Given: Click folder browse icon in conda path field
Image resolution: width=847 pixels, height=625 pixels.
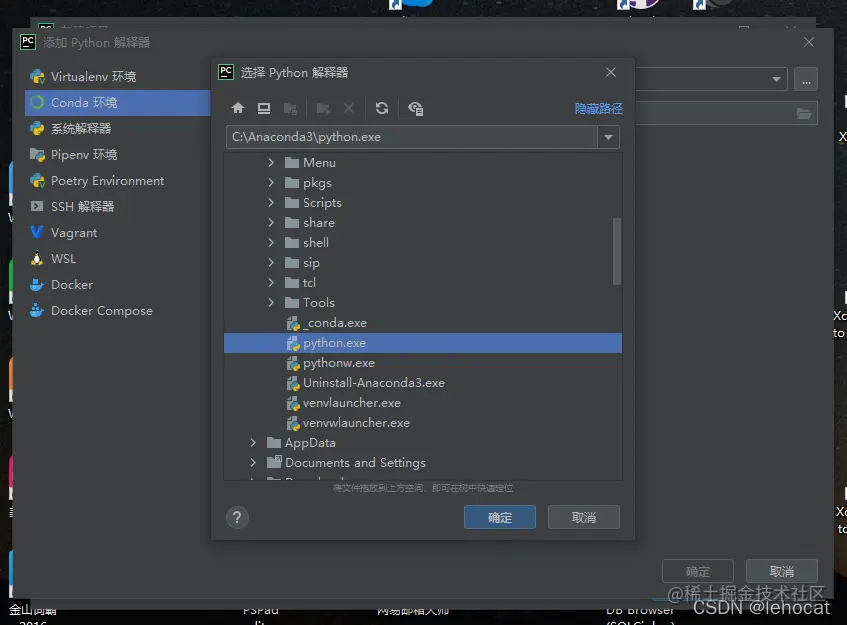Looking at the screenshot, I should click(x=804, y=113).
